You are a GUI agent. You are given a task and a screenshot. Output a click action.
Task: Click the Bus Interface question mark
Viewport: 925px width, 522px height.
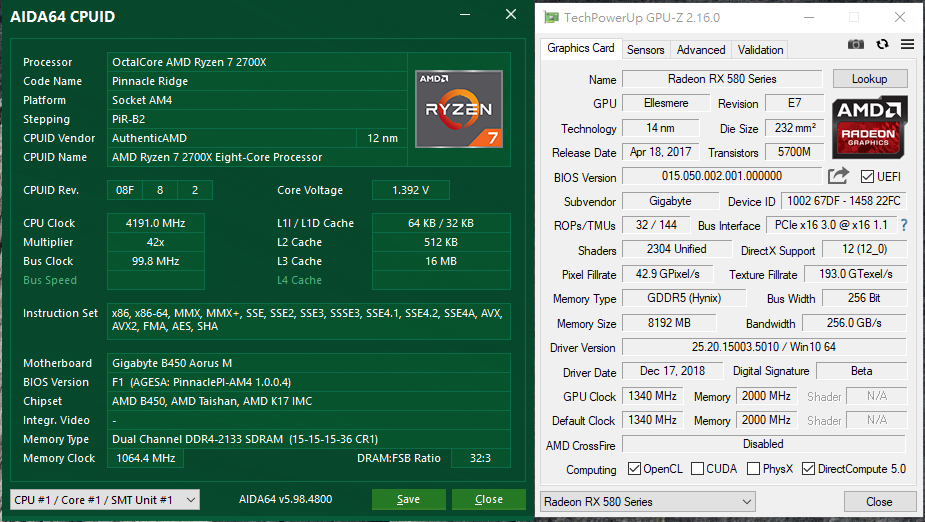coord(904,225)
